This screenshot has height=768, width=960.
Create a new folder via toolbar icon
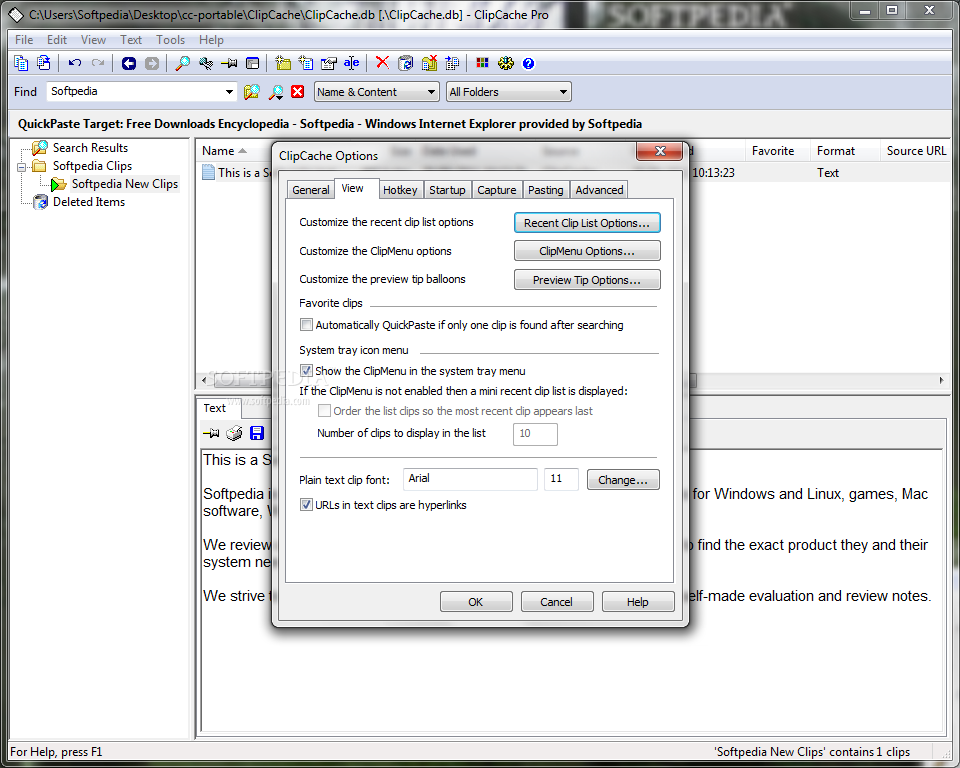click(x=283, y=63)
